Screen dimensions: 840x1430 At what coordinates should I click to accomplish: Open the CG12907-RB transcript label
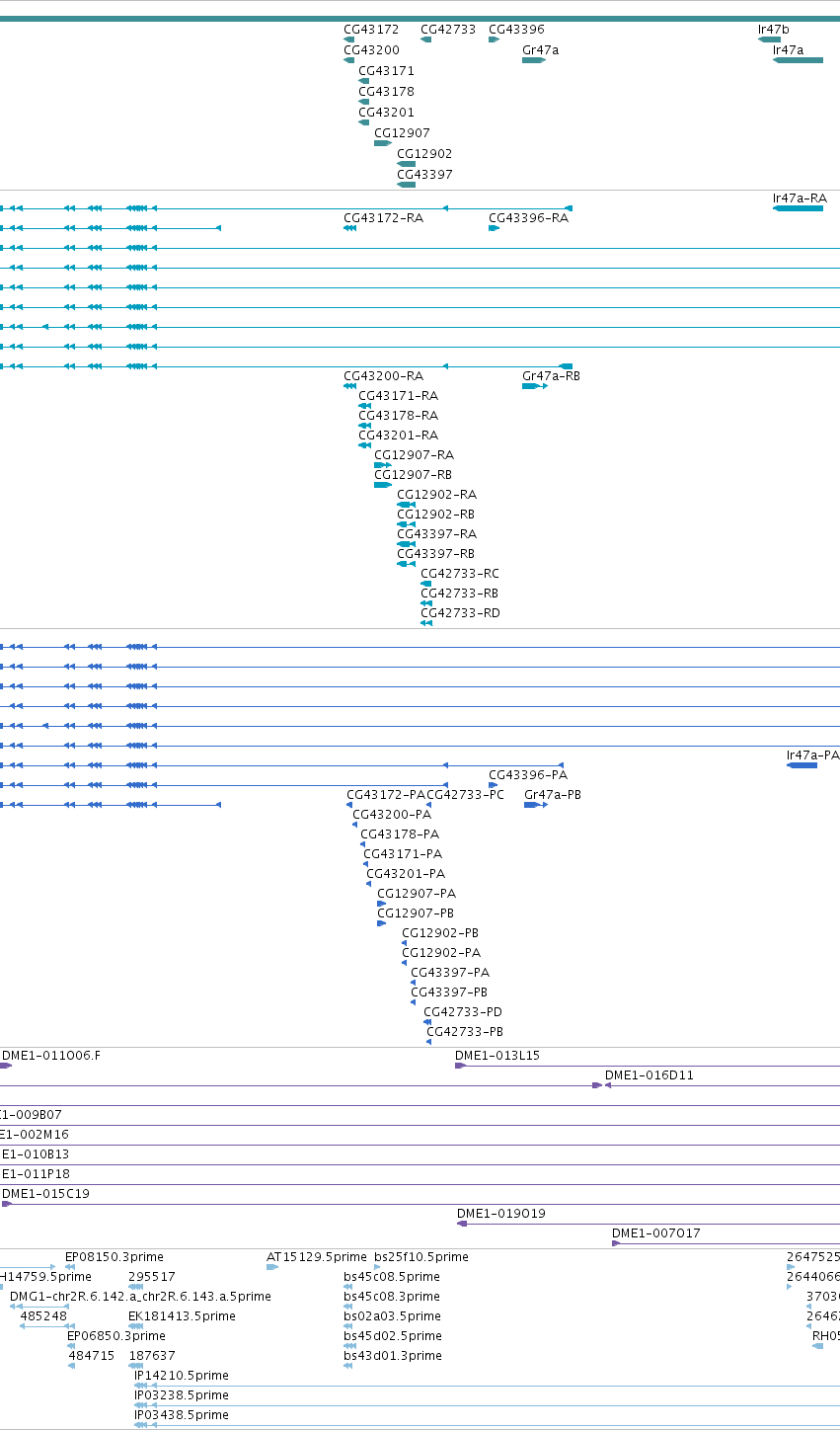click(x=413, y=475)
